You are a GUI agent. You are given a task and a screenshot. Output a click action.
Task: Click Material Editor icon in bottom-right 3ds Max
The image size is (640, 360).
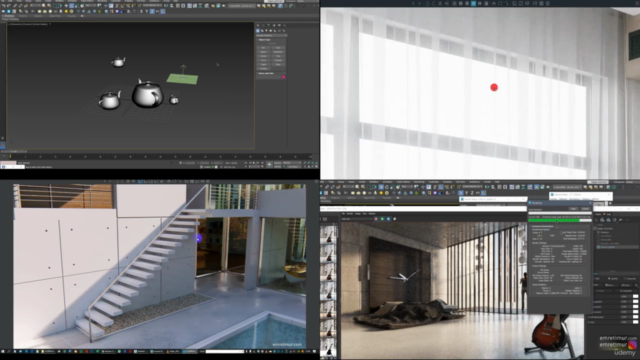pyautogui.click(x=530, y=187)
